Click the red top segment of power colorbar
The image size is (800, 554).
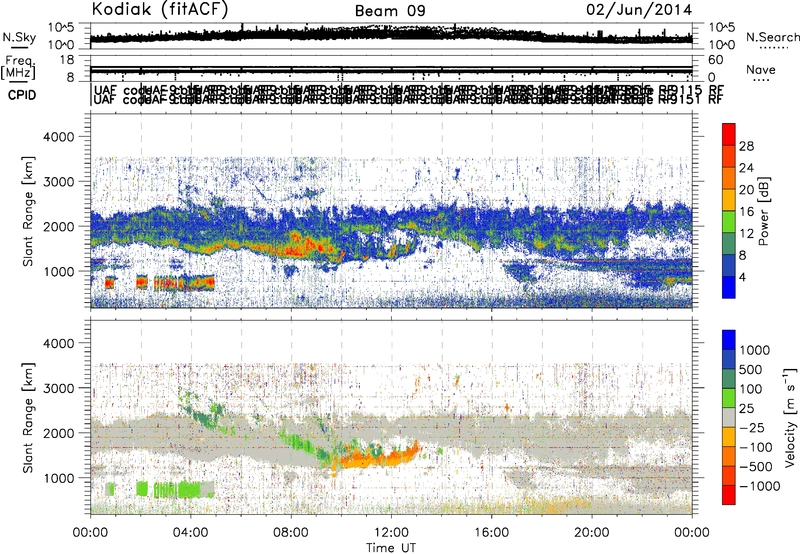(729, 134)
